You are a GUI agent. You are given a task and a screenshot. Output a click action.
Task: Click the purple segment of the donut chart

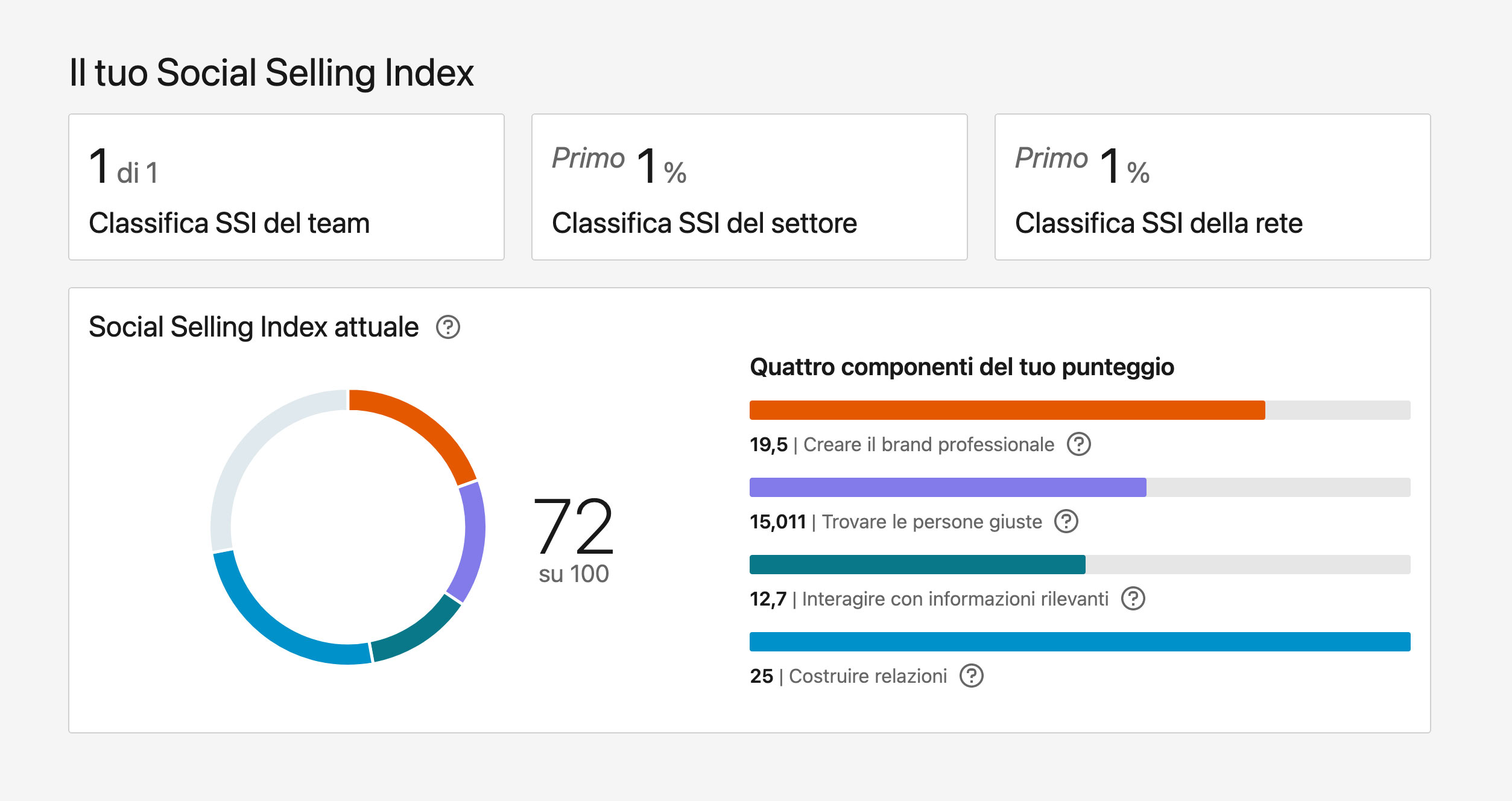[x=473, y=540]
